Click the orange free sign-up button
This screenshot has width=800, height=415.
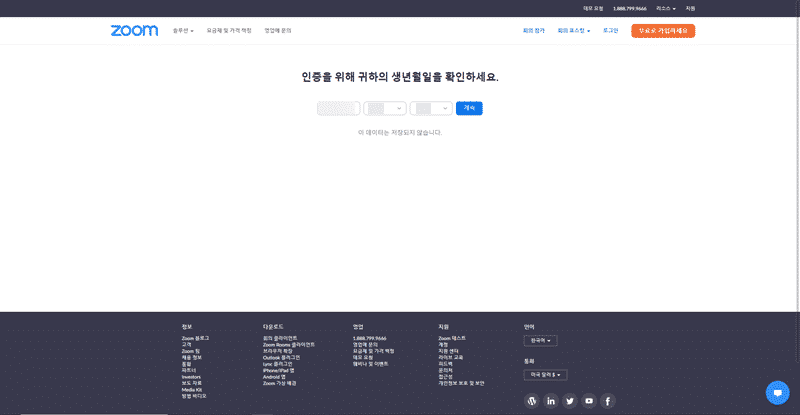[x=663, y=31]
